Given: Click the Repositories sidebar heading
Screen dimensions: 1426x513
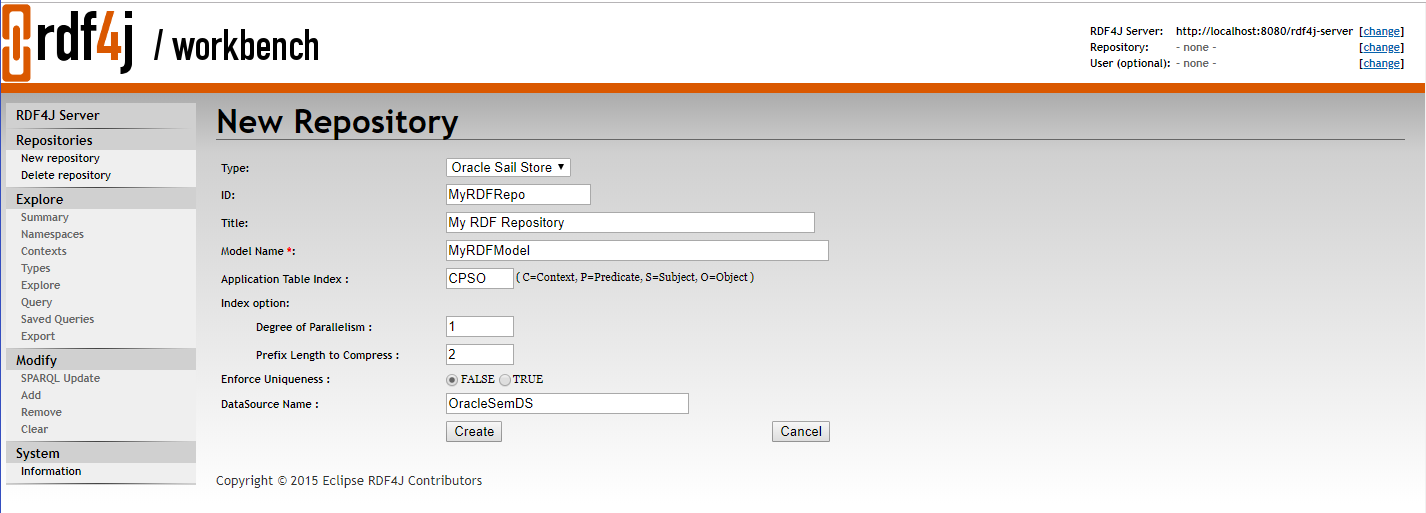Looking at the screenshot, I should pyautogui.click(x=54, y=140).
